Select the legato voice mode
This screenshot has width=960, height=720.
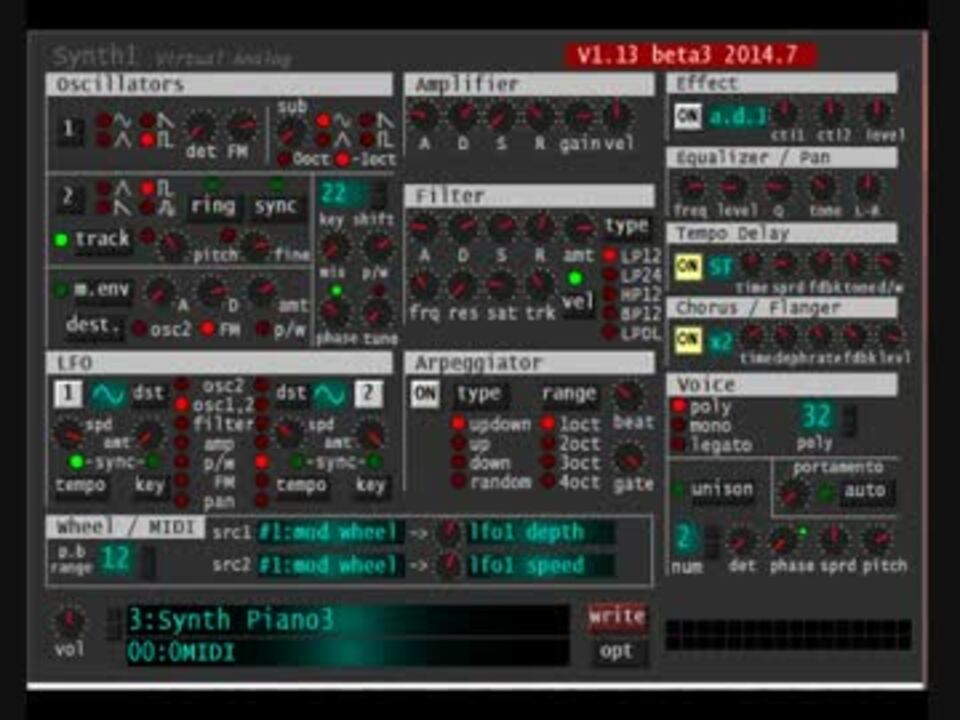pyautogui.click(x=679, y=444)
